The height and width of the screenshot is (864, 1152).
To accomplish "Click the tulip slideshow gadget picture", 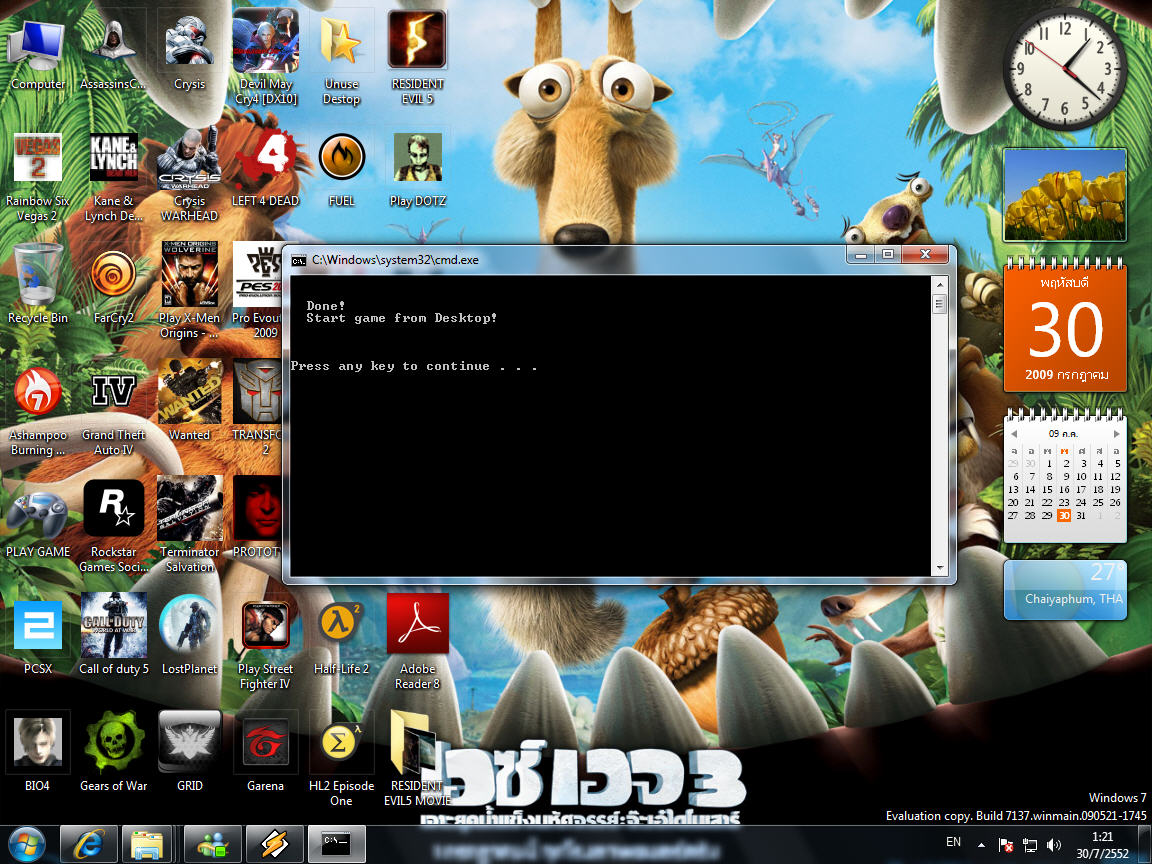I will pos(1065,195).
